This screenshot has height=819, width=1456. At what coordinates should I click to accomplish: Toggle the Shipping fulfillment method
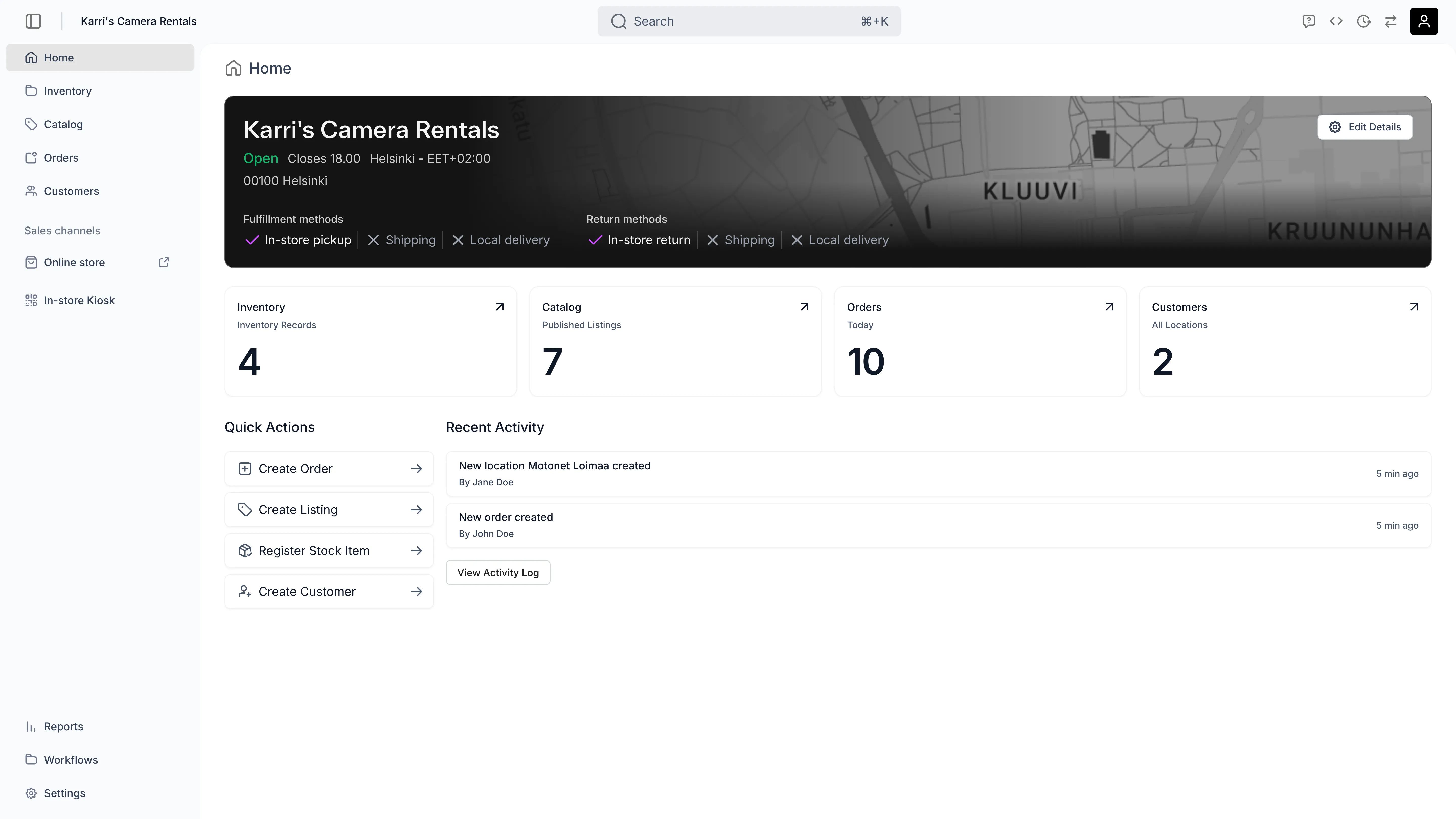click(x=401, y=240)
